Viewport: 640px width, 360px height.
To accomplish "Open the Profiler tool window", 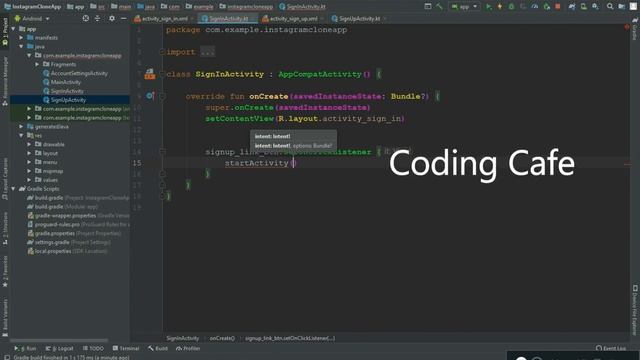I will pos(188,348).
